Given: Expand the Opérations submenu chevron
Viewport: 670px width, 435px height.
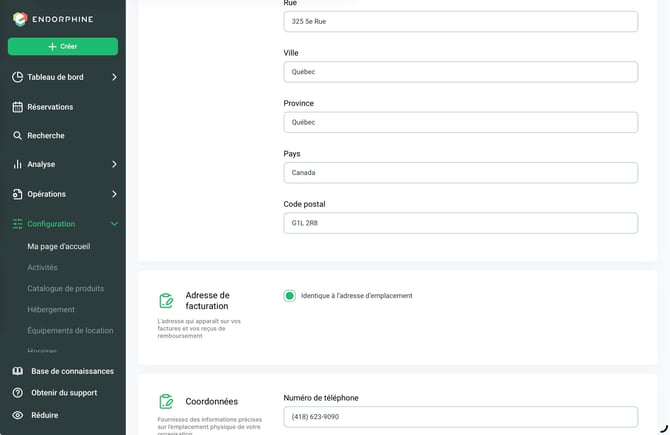Looking at the screenshot, I should (114, 194).
